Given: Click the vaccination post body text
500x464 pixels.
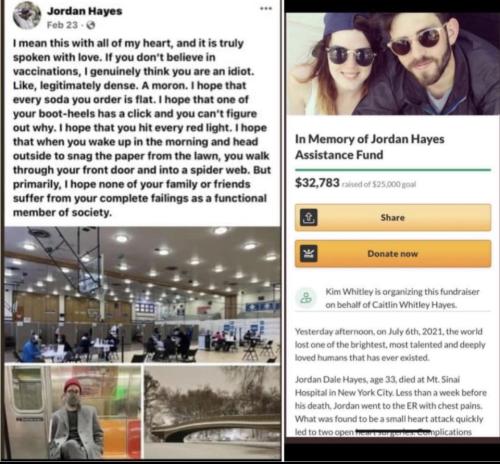Looking at the screenshot, I should point(142,128).
